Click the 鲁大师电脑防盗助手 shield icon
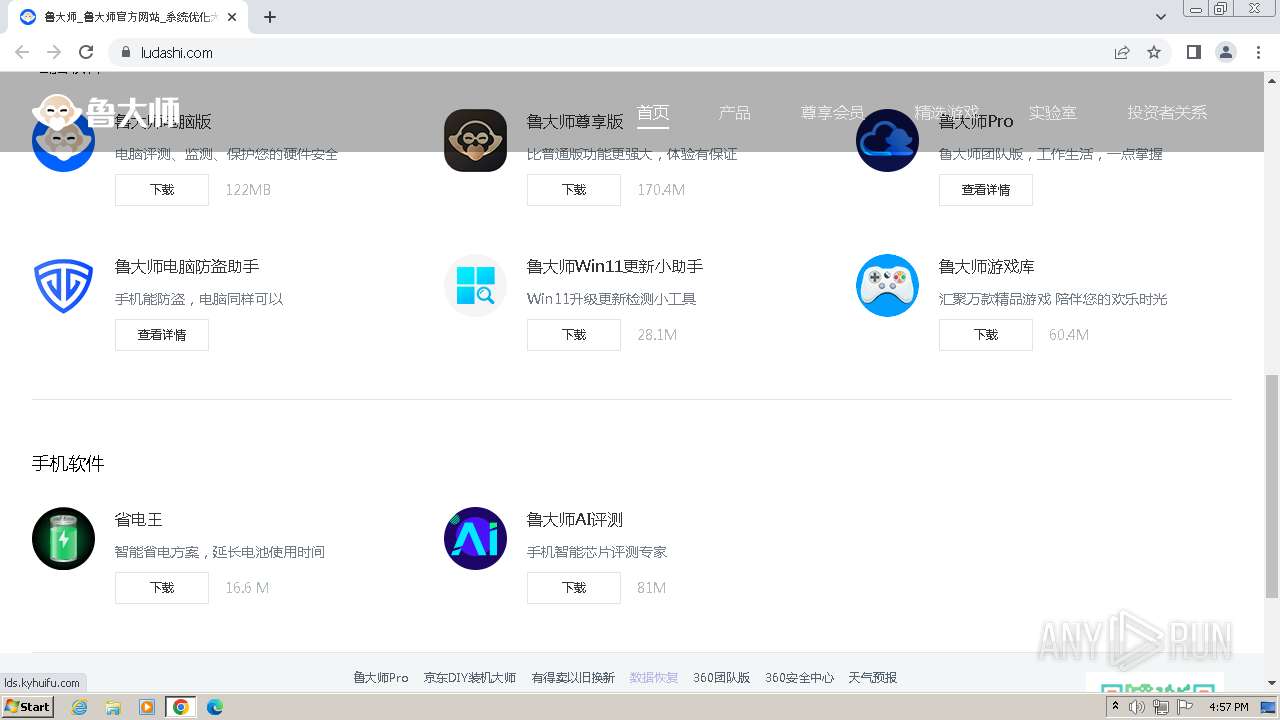 63,286
